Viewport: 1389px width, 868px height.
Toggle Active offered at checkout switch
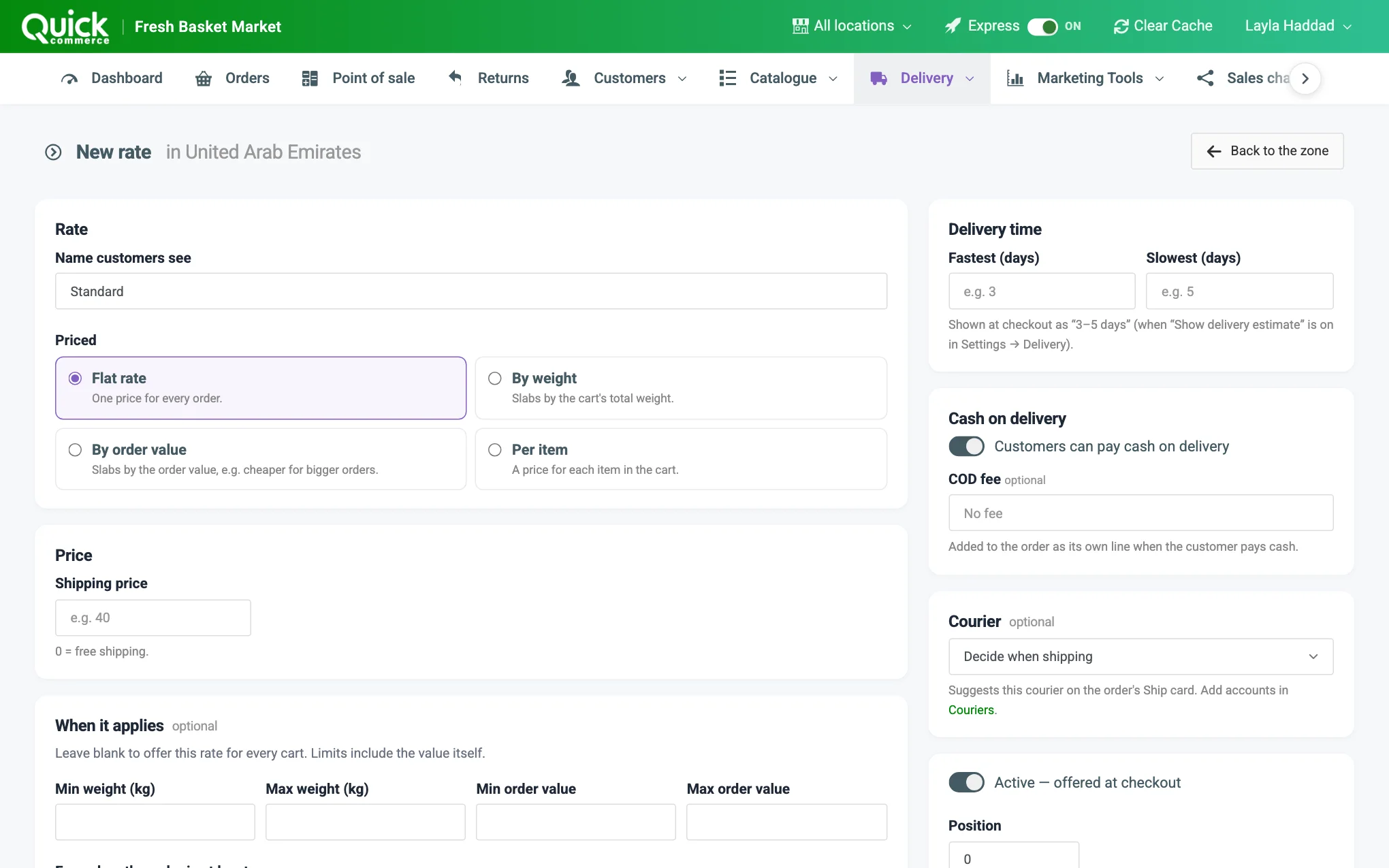pyautogui.click(x=966, y=782)
